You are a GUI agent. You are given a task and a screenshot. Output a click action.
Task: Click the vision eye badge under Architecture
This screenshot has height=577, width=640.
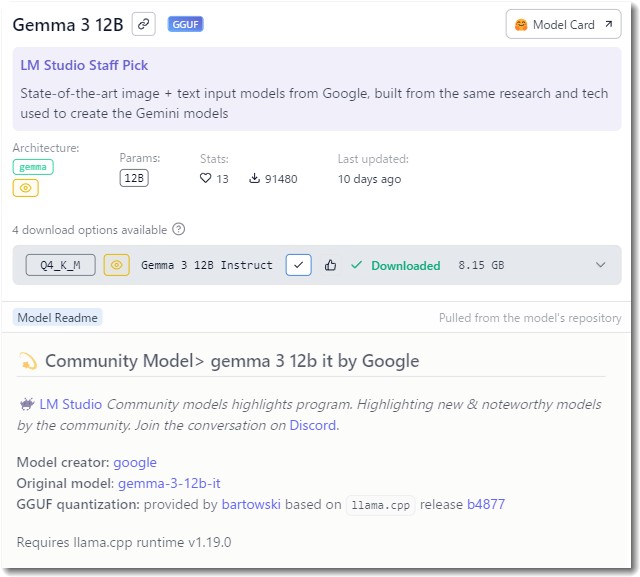click(x=26, y=188)
